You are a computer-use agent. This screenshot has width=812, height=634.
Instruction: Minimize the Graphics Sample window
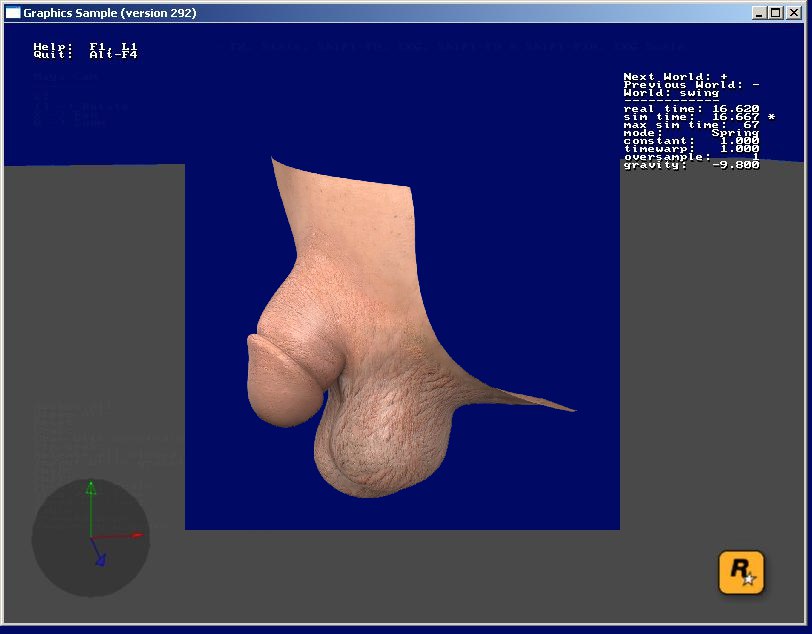(759, 13)
